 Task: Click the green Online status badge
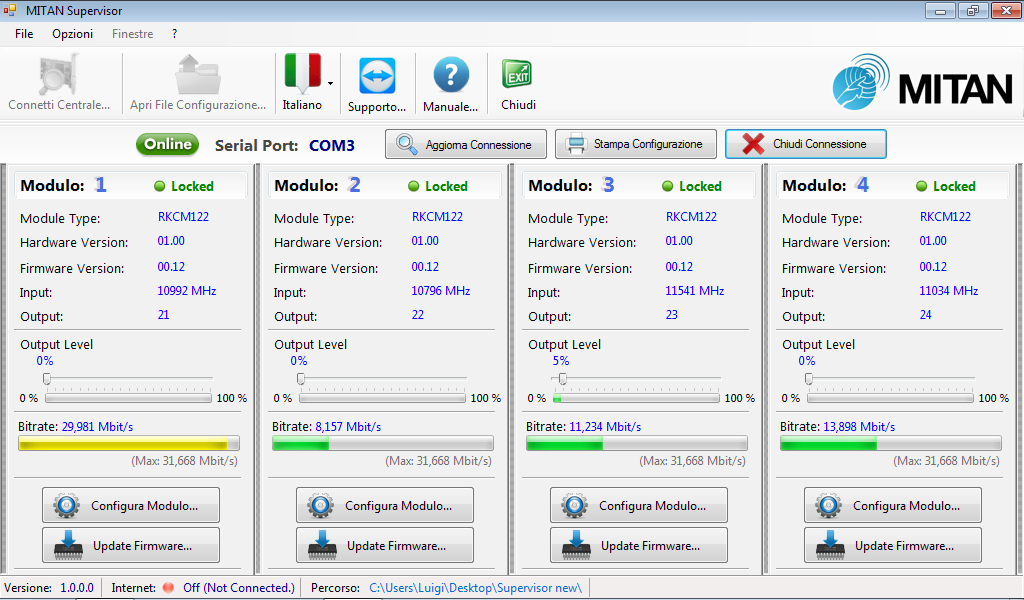click(x=168, y=144)
